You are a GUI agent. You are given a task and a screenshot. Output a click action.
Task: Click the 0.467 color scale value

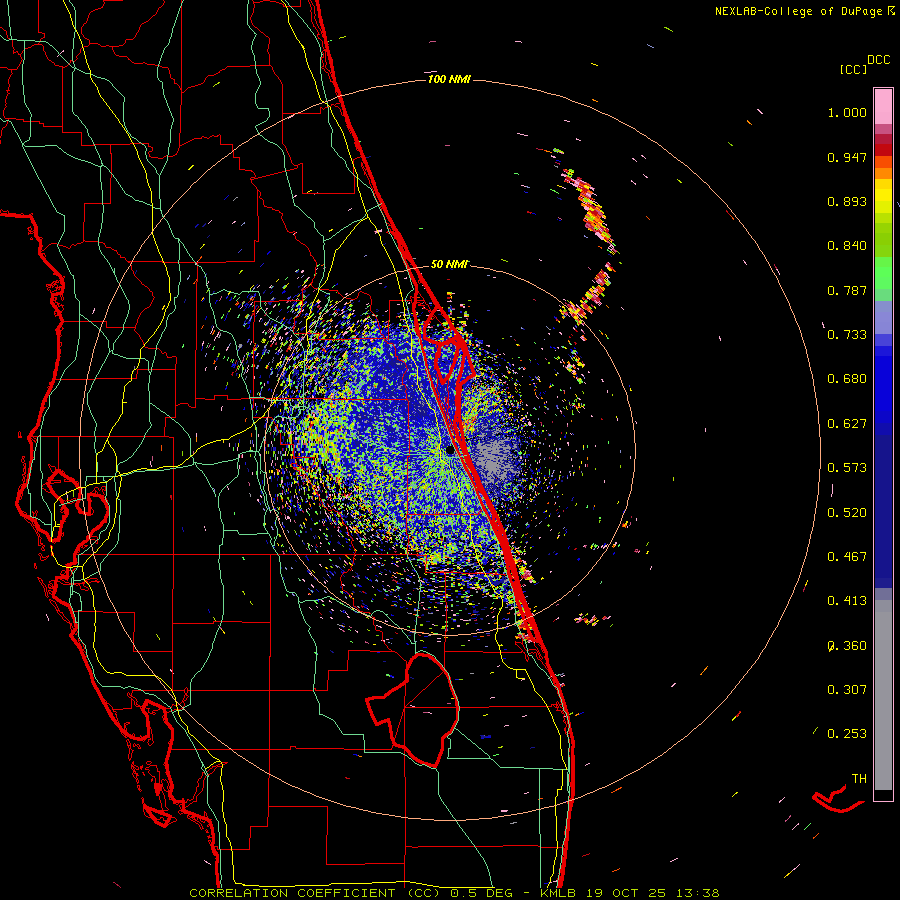click(847, 557)
